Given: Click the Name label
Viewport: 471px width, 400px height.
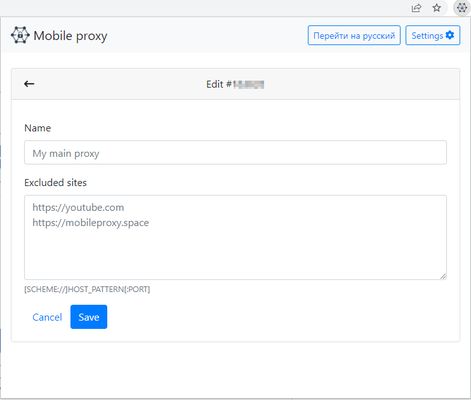Looking at the screenshot, I should (38, 128).
